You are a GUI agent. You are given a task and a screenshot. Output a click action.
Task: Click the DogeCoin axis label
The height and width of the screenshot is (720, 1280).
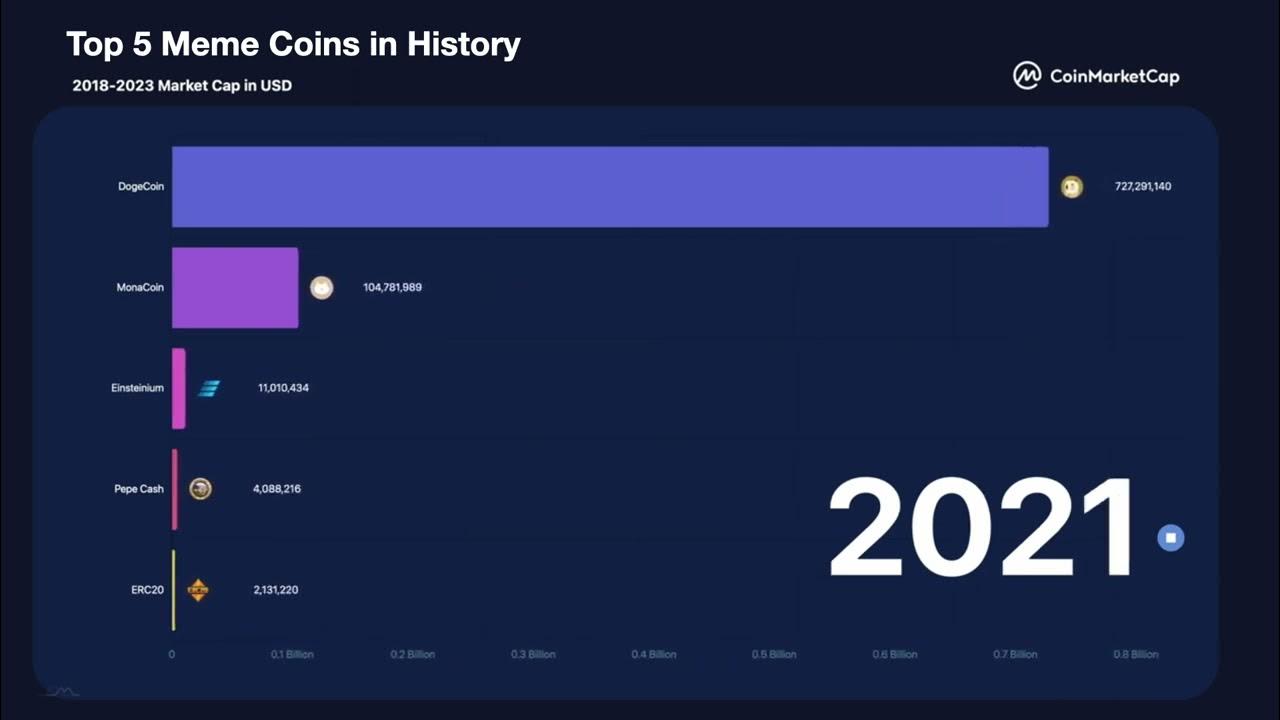(x=141, y=187)
